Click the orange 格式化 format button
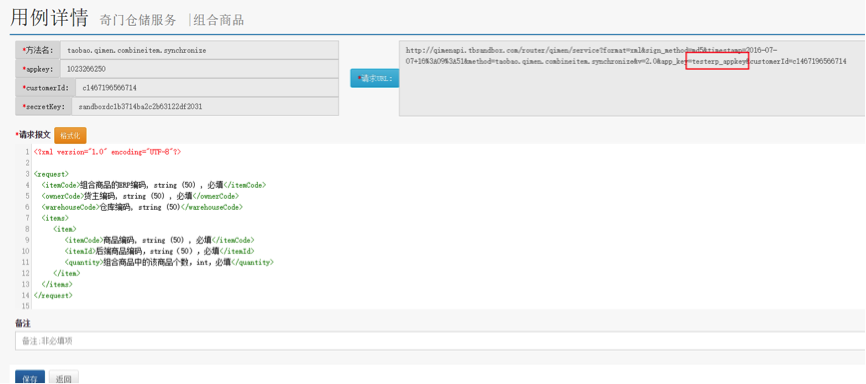This screenshot has height=384, width=866. pos(70,135)
